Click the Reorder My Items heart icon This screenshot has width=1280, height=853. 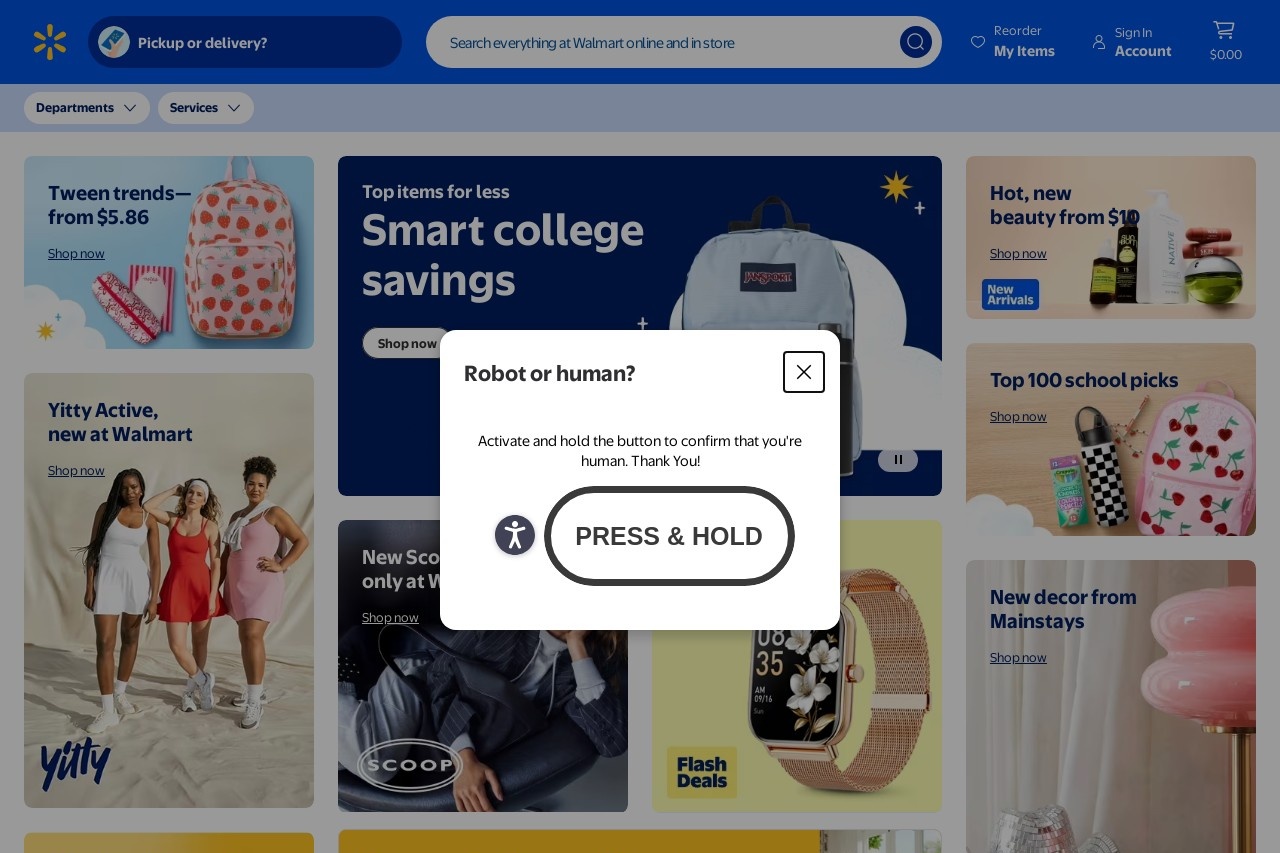(978, 42)
